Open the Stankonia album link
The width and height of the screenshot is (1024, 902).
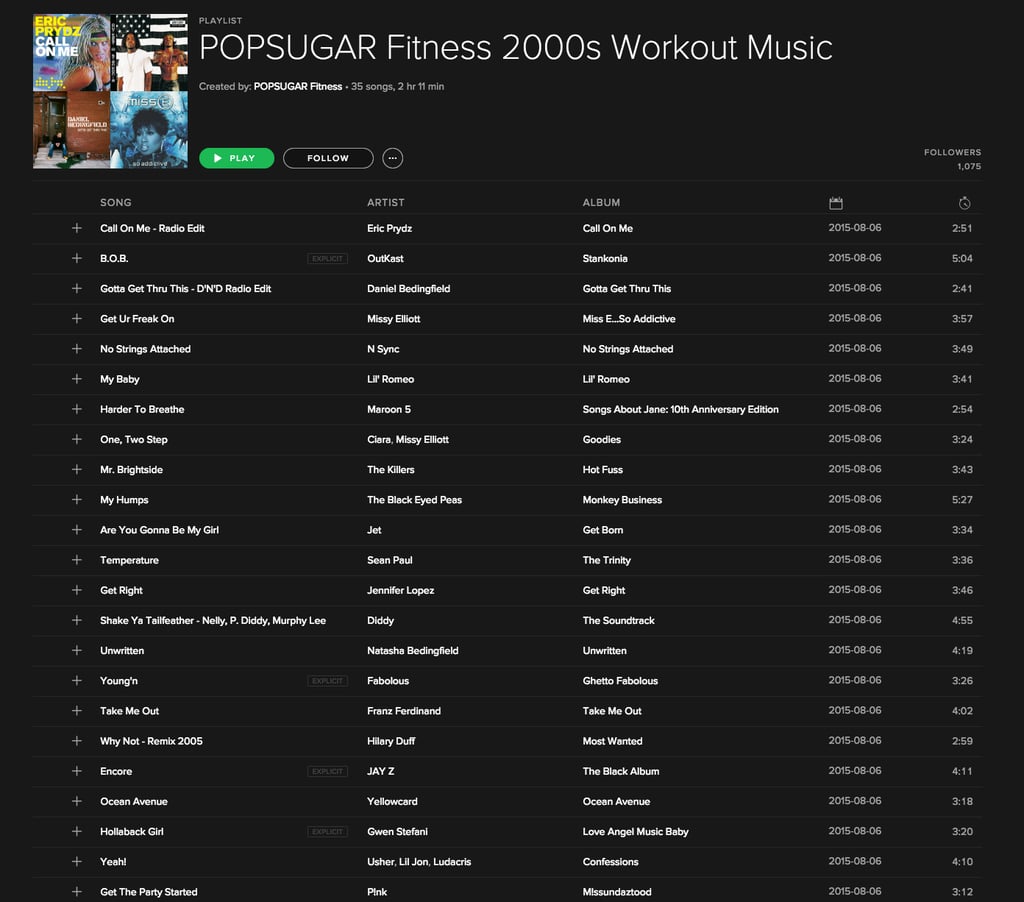(x=605, y=258)
